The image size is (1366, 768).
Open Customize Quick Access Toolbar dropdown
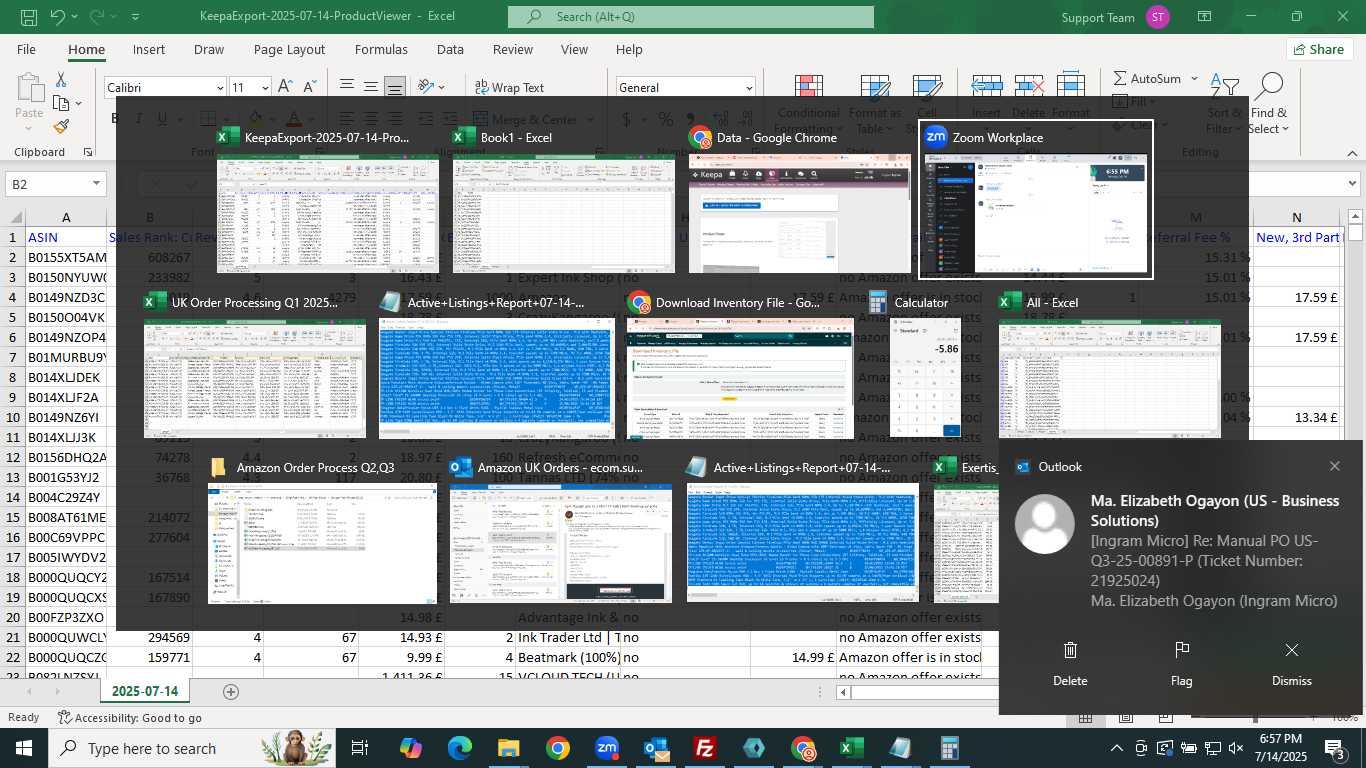[x=135, y=18]
